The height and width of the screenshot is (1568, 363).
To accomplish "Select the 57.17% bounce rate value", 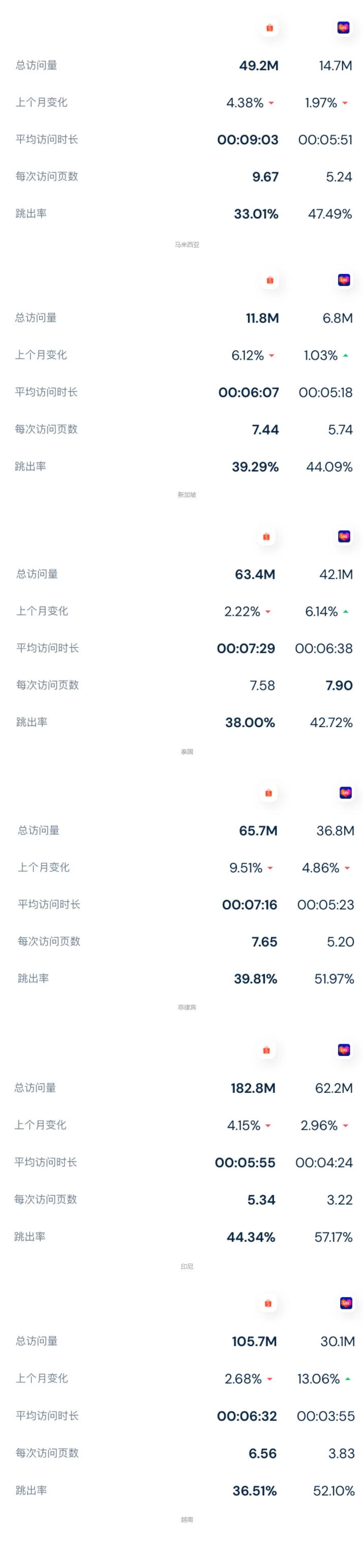I will 334,1237.
